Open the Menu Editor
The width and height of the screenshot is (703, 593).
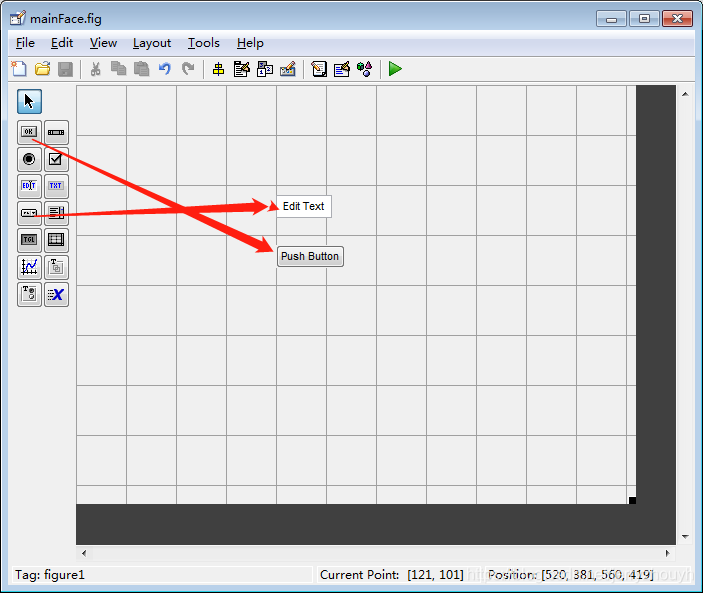coord(242,69)
